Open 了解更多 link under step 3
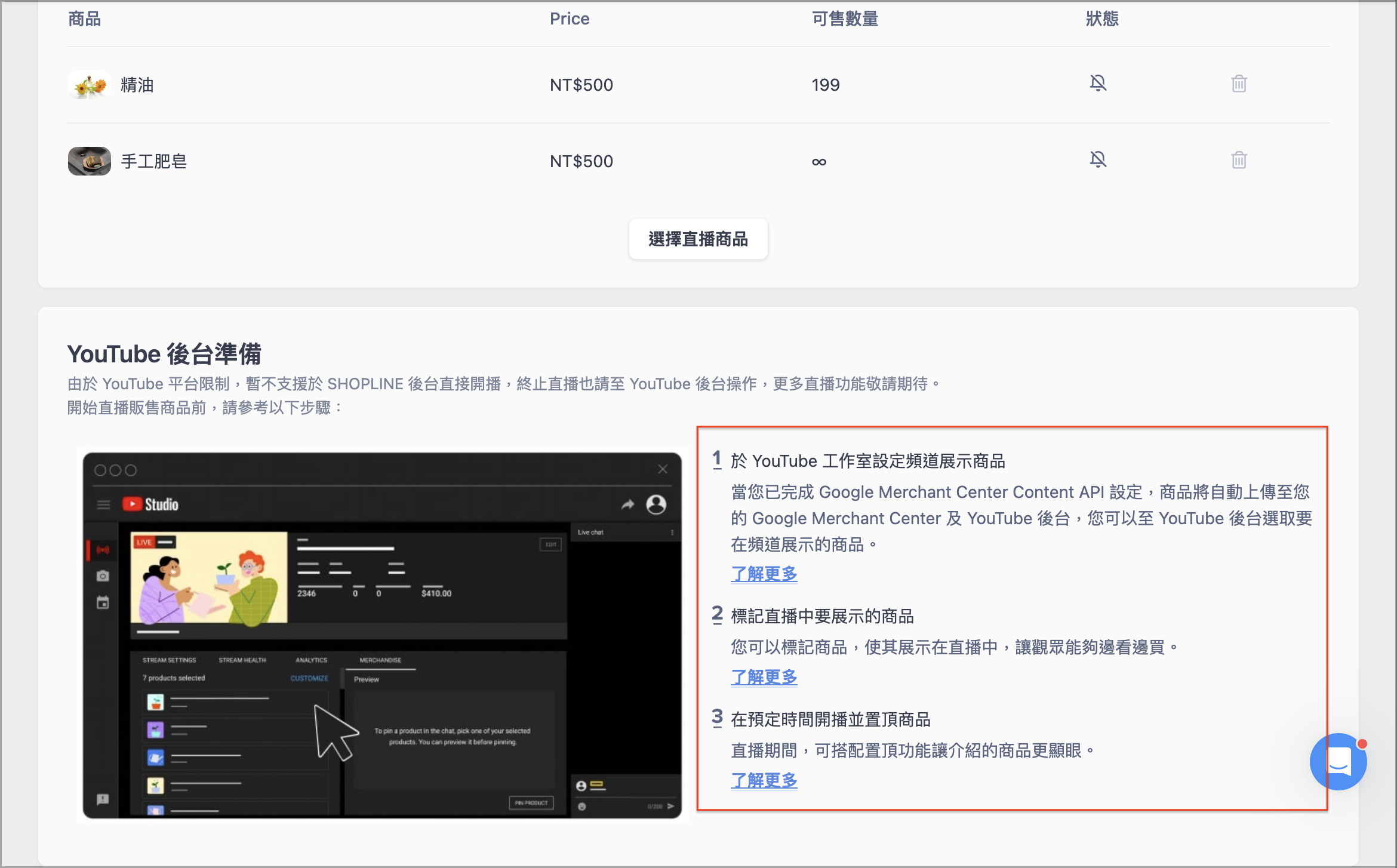 764,780
